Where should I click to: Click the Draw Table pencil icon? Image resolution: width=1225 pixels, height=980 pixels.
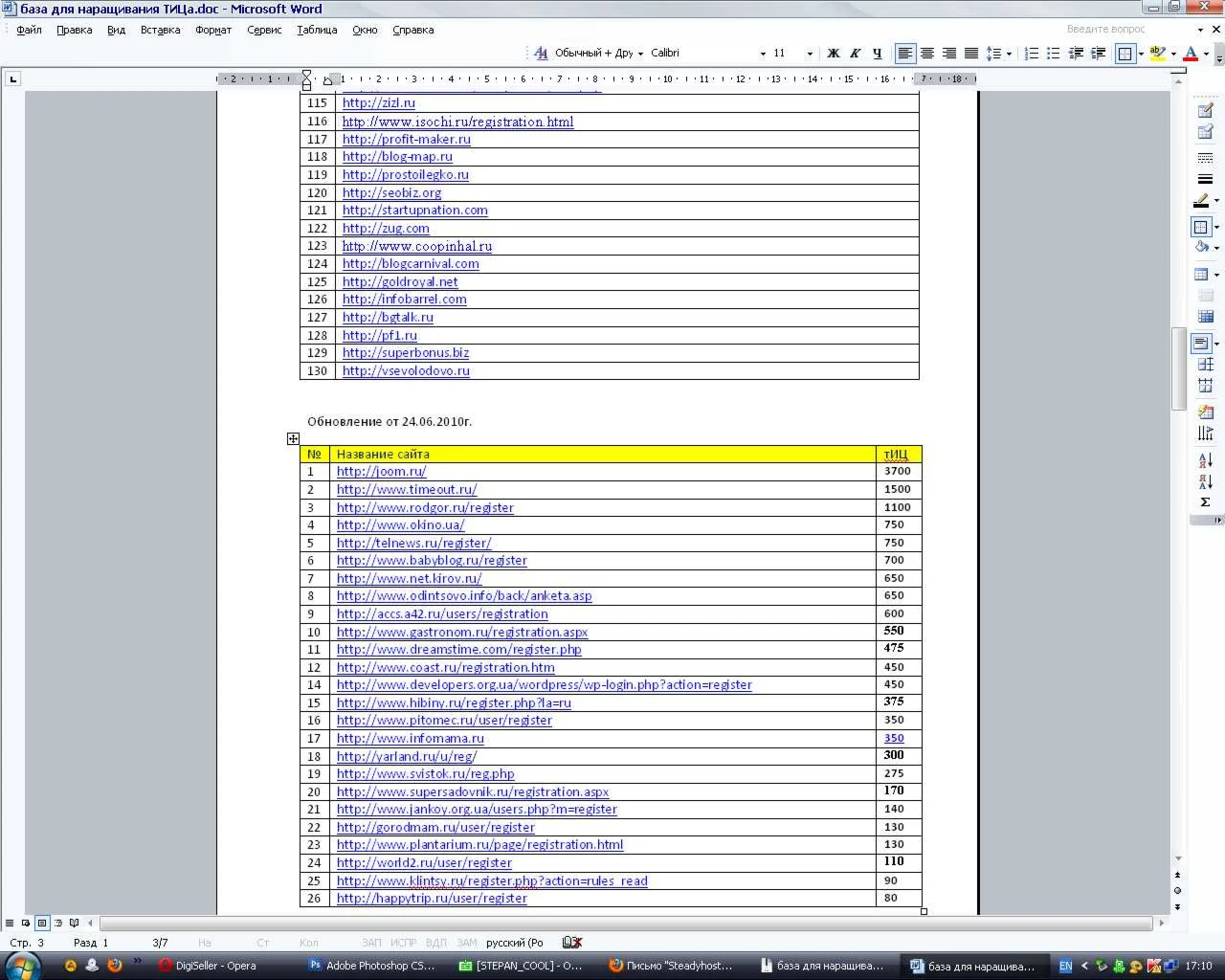pos(1205,111)
